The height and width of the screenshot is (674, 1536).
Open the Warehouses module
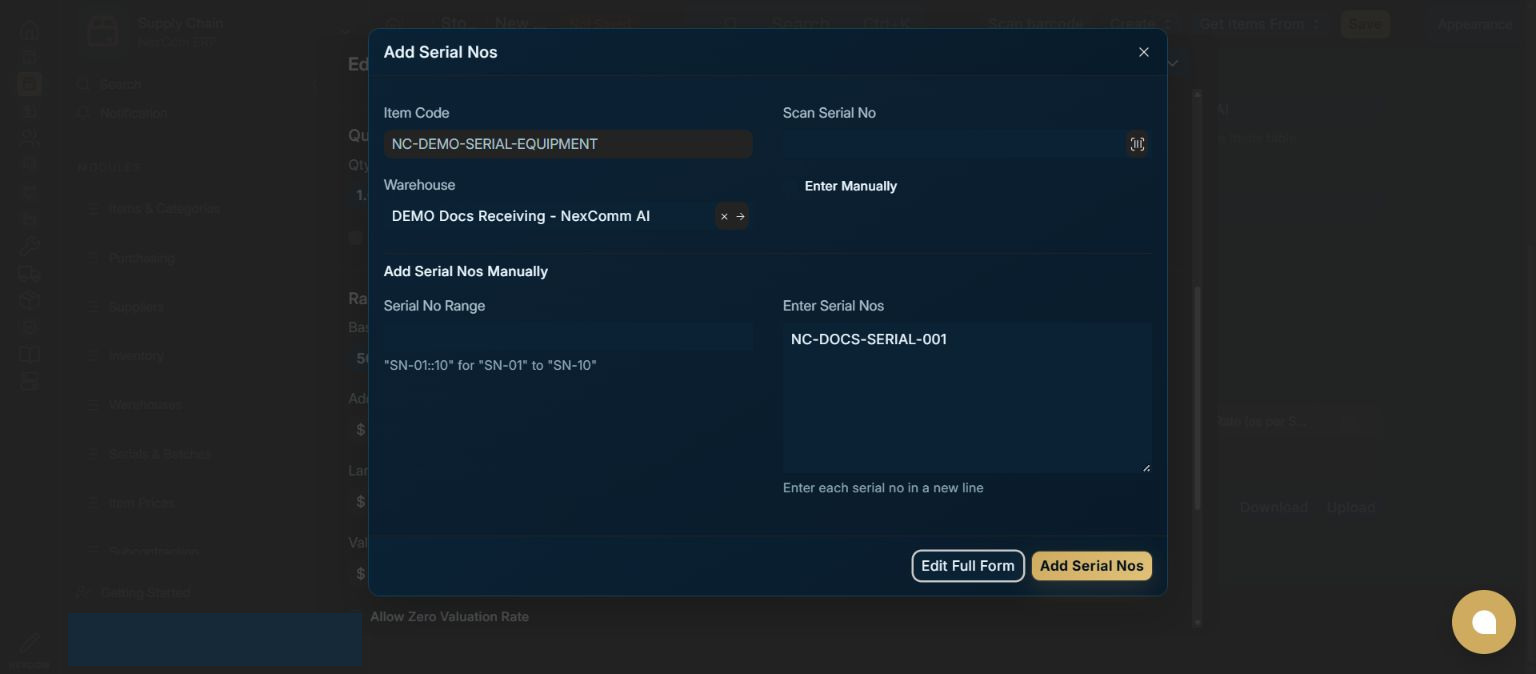pos(146,404)
